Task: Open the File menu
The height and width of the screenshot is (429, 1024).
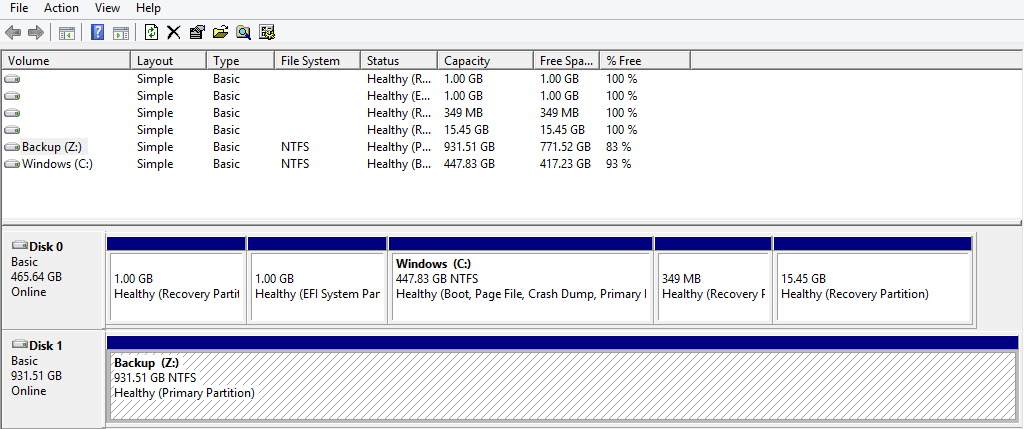Action: pyautogui.click(x=19, y=8)
